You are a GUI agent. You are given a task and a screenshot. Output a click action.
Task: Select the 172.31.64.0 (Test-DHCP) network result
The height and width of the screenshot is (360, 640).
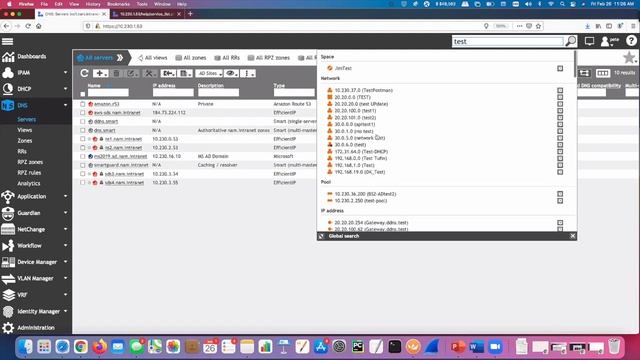point(361,151)
